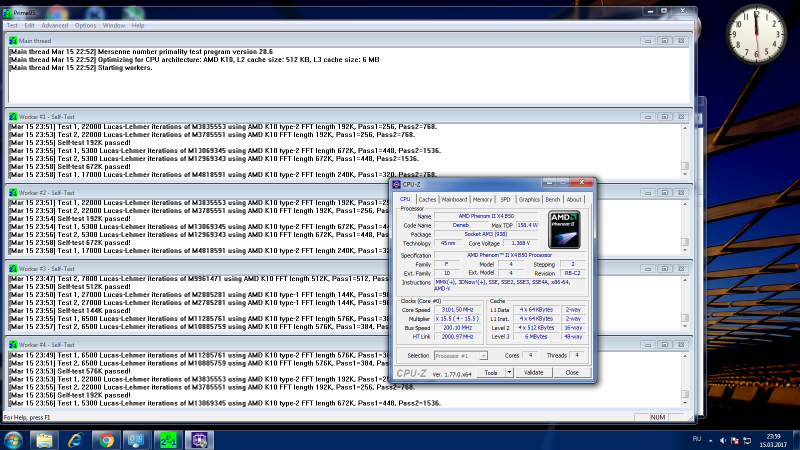Open the Options menu in Prime95
800x450 pixels.
[x=86, y=24]
